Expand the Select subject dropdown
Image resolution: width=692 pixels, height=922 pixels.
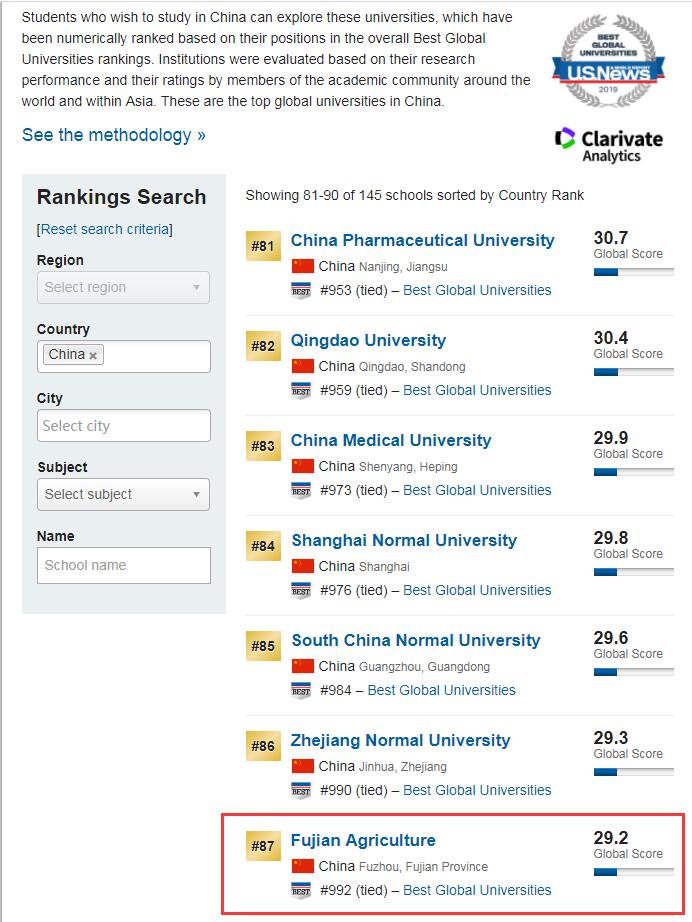(x=124, y=494)
